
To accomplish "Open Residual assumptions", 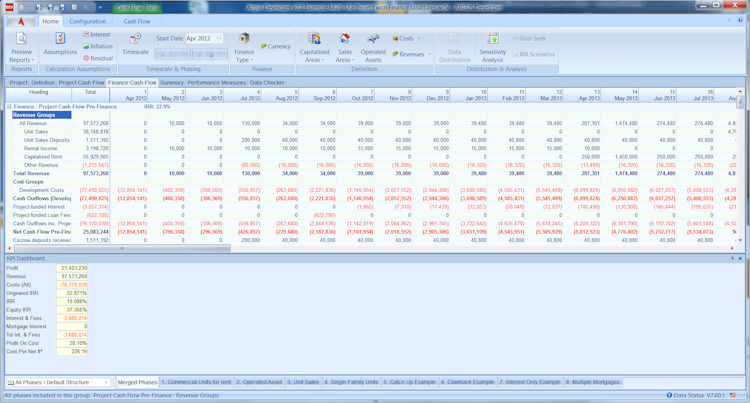I will (x=98, y=58).
